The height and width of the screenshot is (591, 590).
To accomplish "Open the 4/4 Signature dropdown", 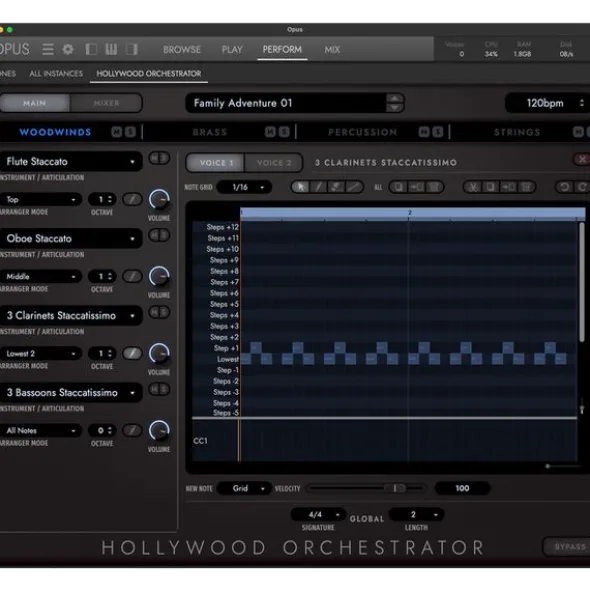I will (x=318, y=514).
